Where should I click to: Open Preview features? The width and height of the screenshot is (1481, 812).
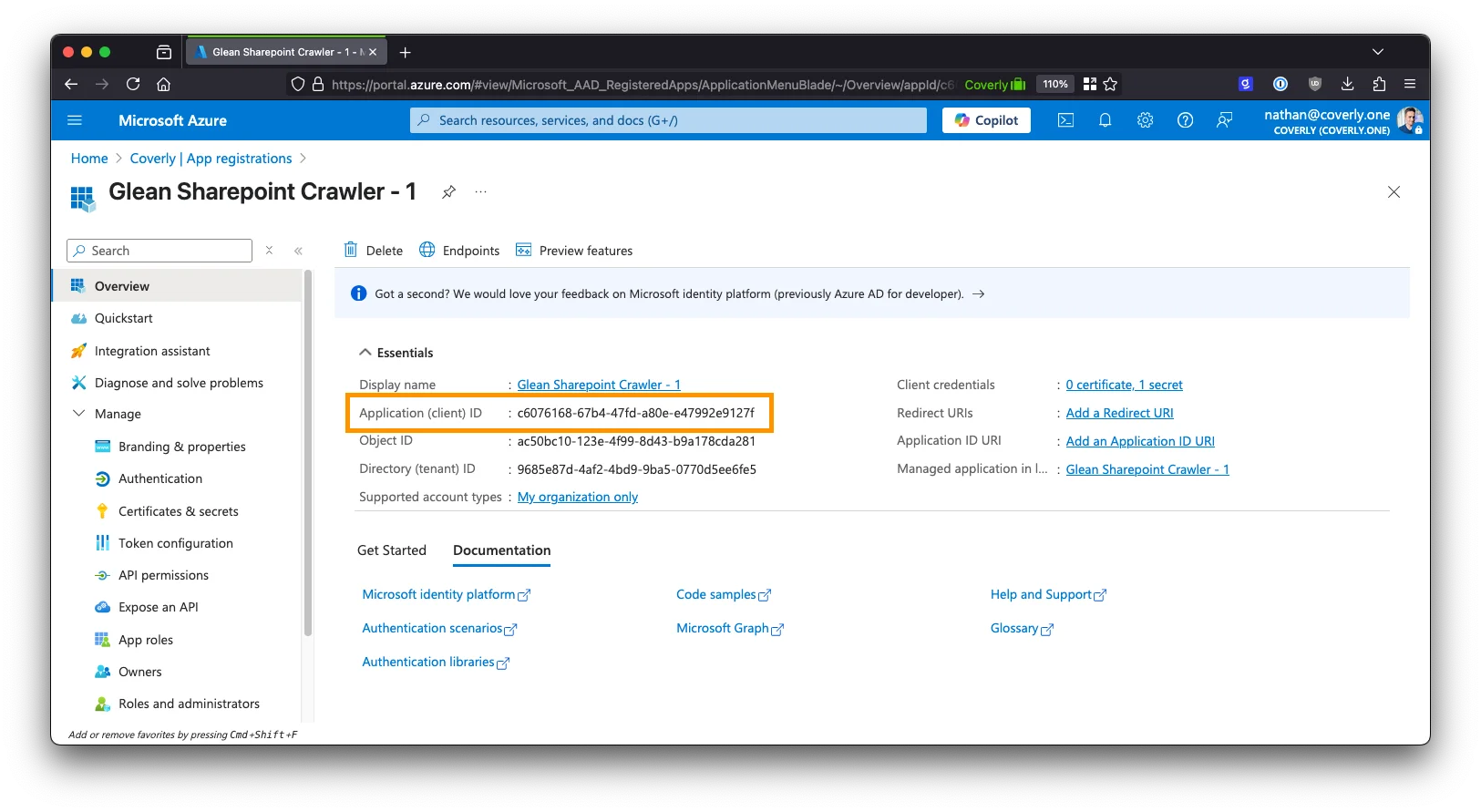point(574,251)
